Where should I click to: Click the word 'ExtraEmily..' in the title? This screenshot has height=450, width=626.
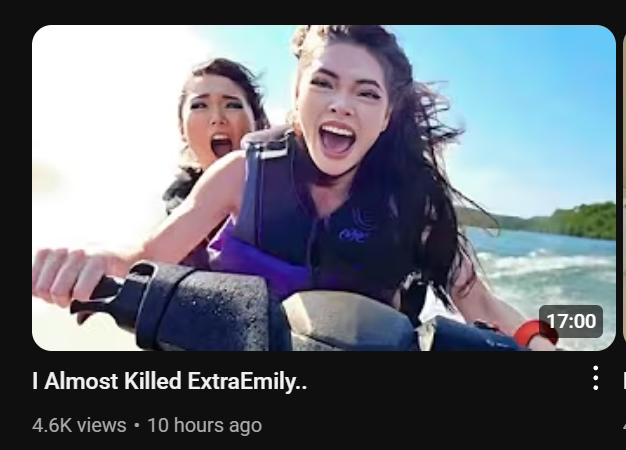(x=247, y=381)
